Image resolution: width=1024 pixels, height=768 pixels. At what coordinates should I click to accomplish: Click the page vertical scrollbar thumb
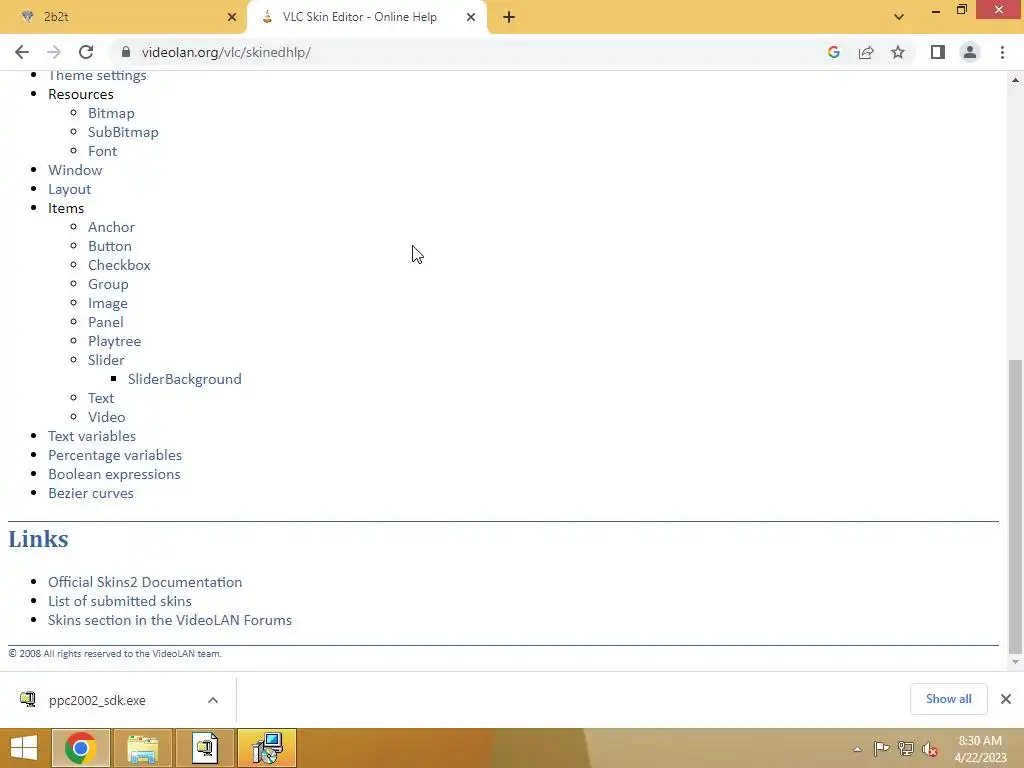(x=1015, y=506)
